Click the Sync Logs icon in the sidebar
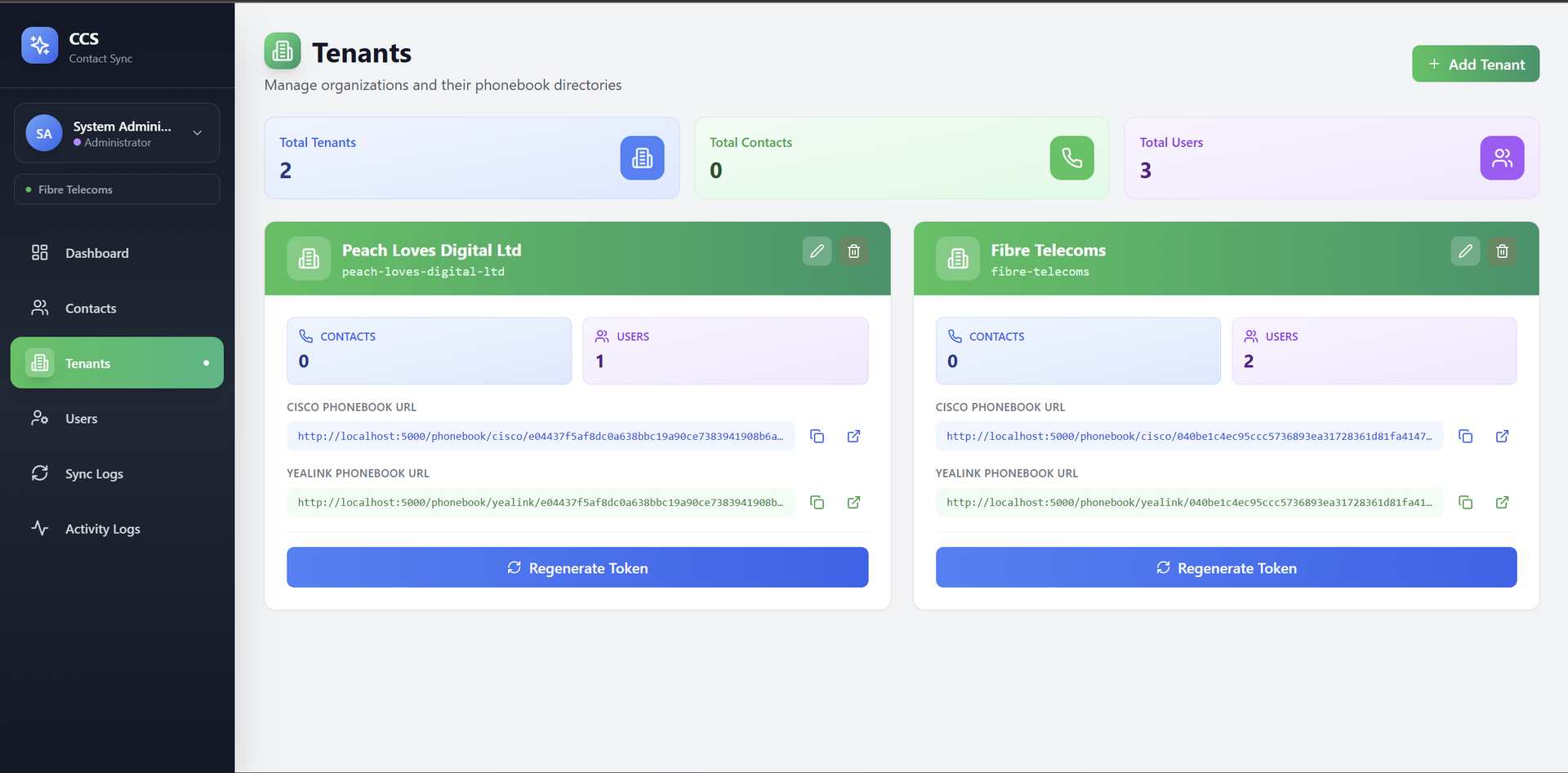 40,473
